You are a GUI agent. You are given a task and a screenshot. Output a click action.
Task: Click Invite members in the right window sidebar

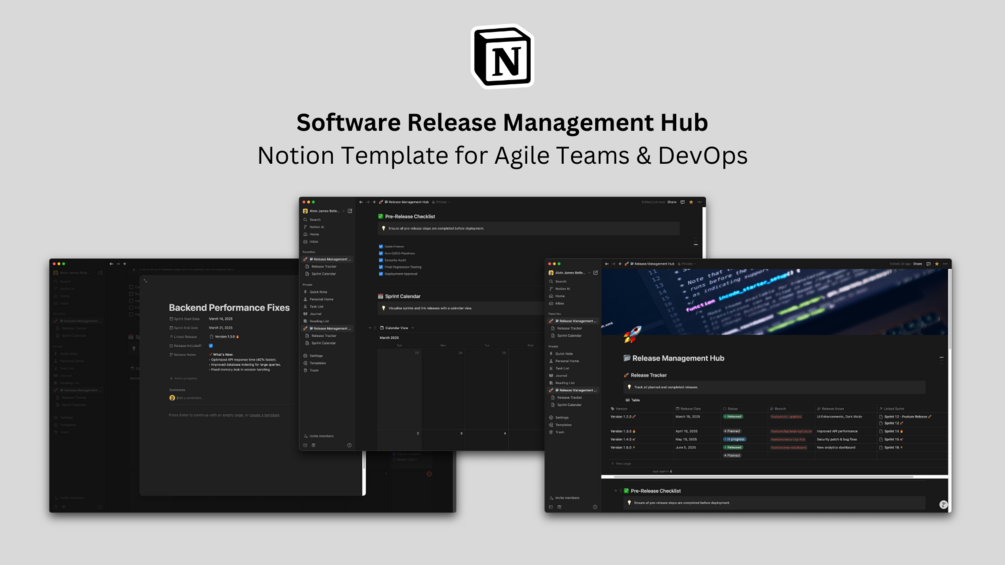click(x=565, y=498)
